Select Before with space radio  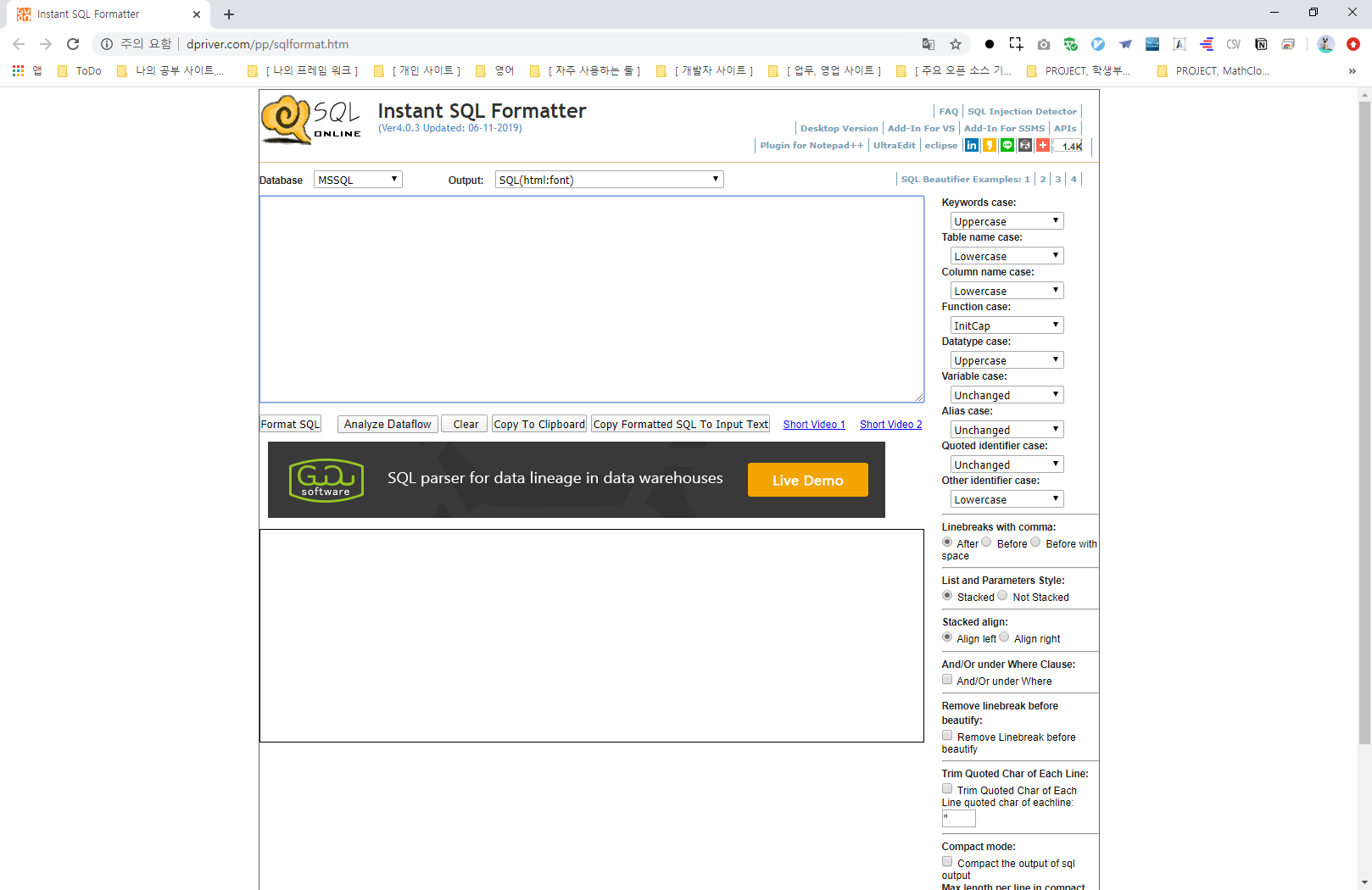point(1035,542)
